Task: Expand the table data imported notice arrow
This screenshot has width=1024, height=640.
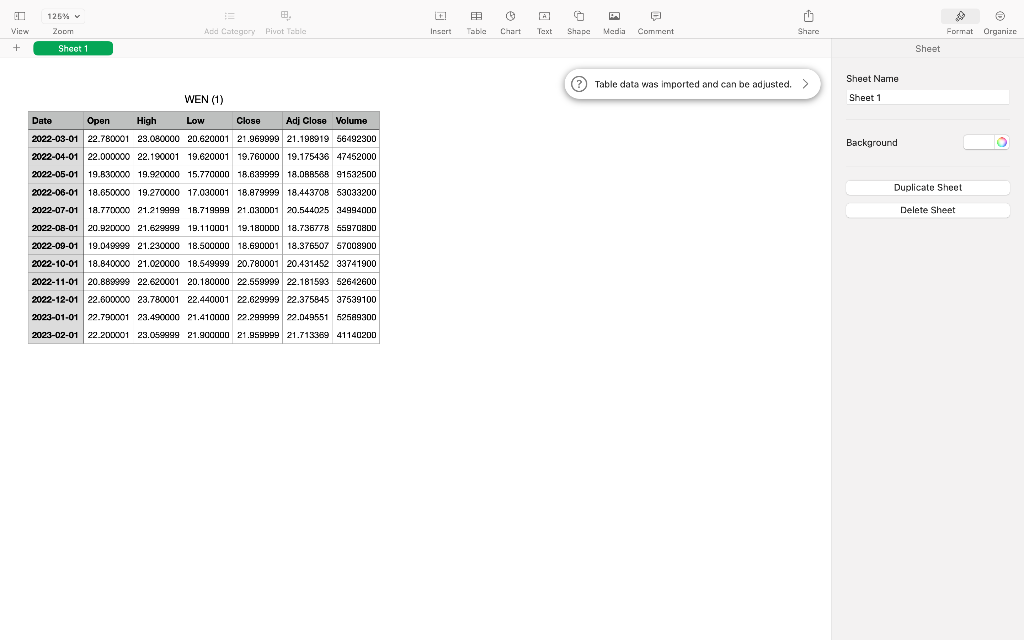Action: click(805, 84)
